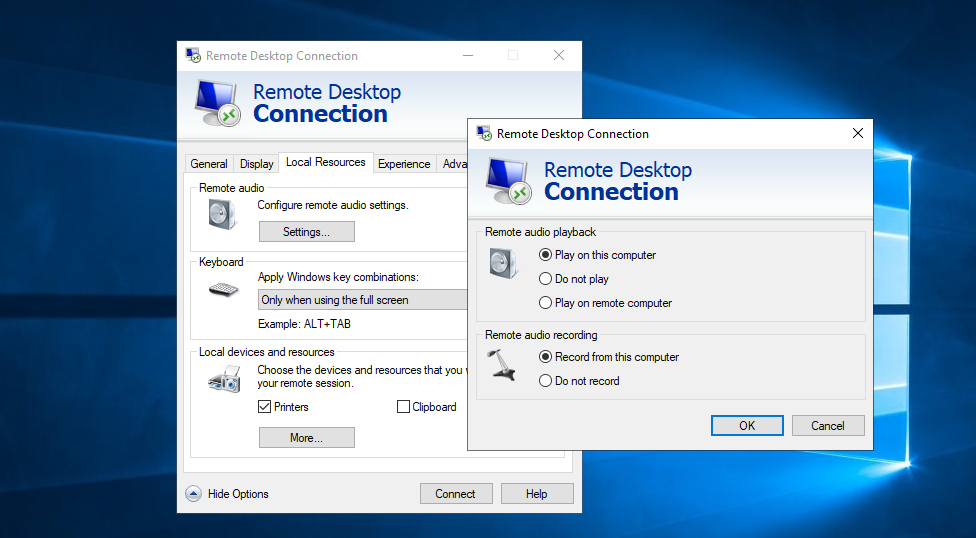976x538 pixels.
Task: Select Do not play option
Action: [x=573, y=279]
